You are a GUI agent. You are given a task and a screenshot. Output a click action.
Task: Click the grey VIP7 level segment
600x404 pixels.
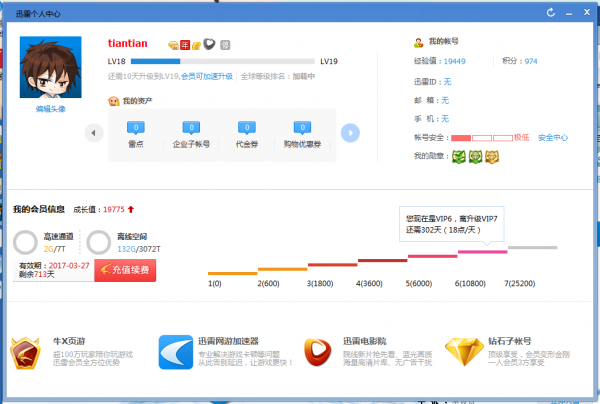tap(533, 248)
